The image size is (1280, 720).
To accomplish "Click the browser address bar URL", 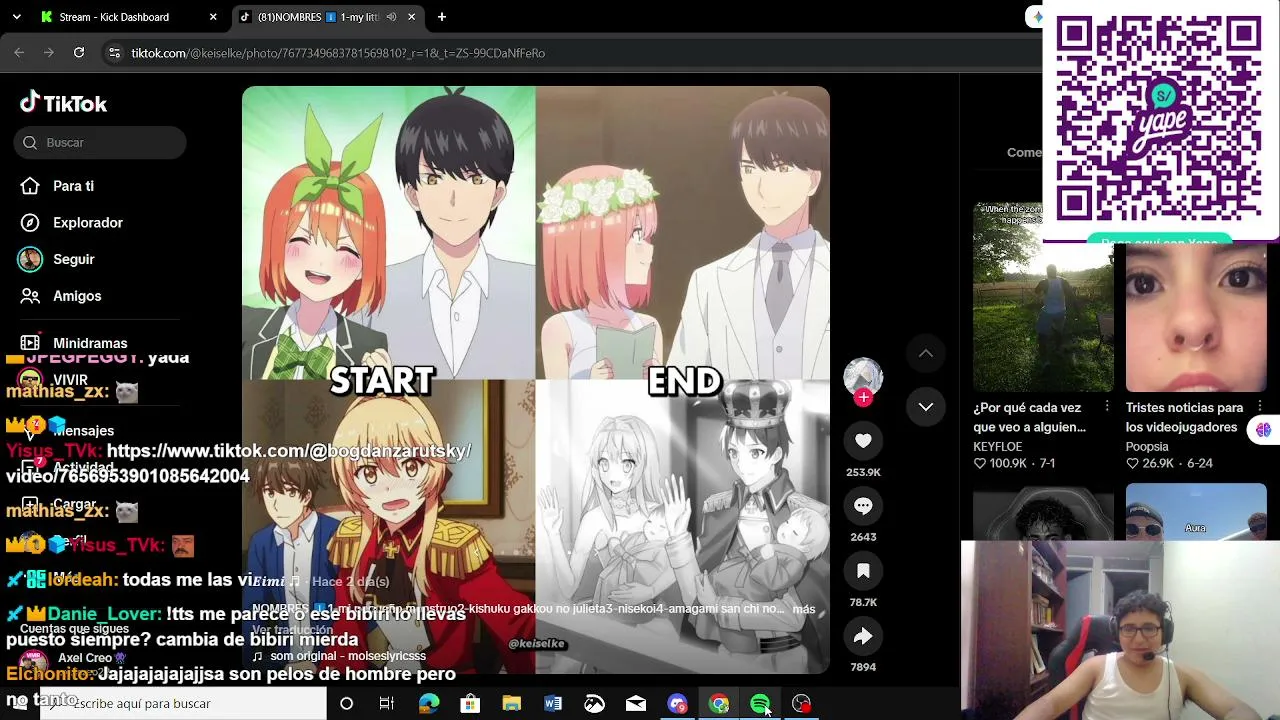I will (x=338, y=53).
